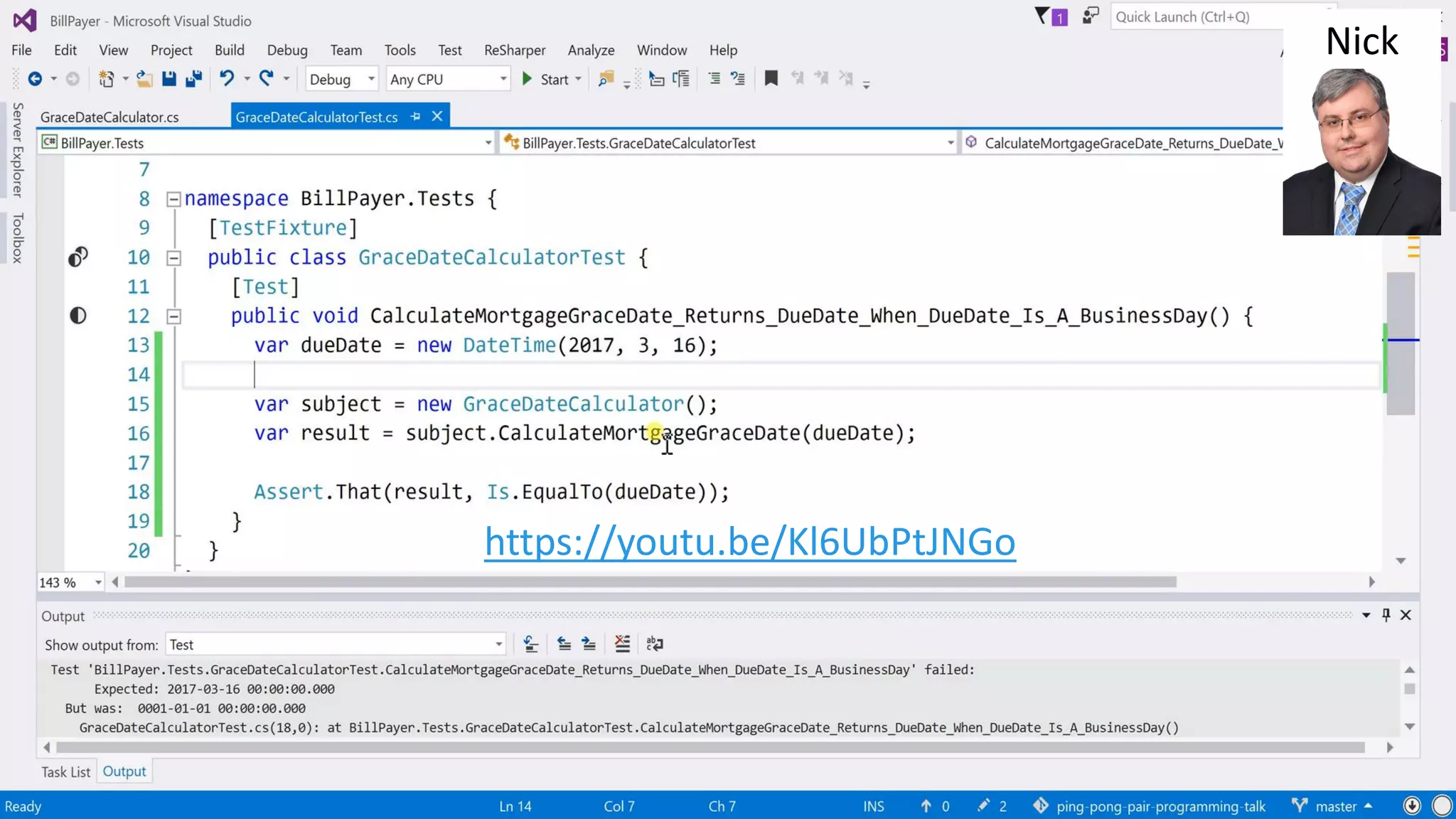Toggle word wrap in Output window
The width and height of the screenshot is (1456, 819).
click(x=655, y=644)
